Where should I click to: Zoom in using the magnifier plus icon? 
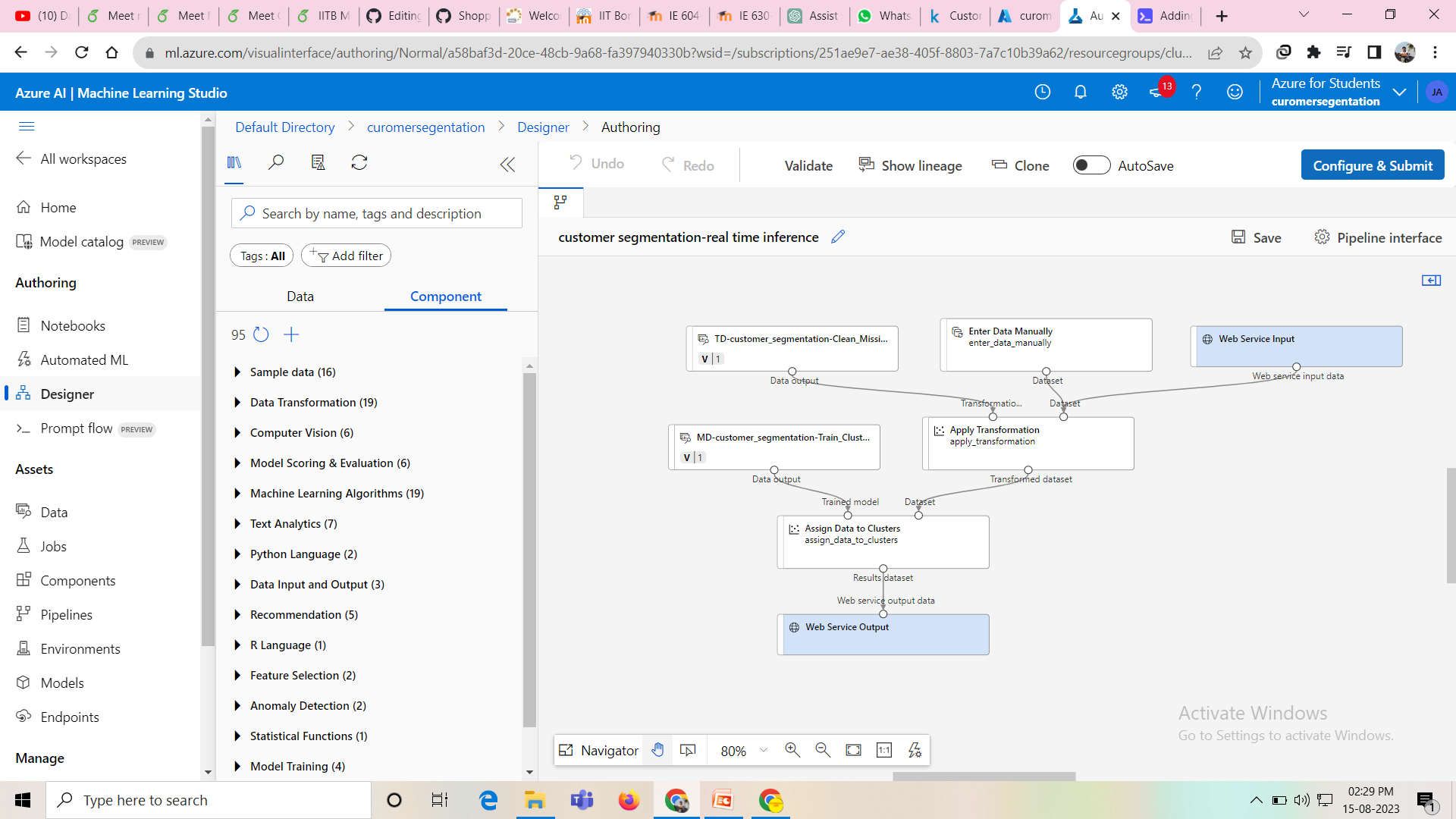click(792, 749)
